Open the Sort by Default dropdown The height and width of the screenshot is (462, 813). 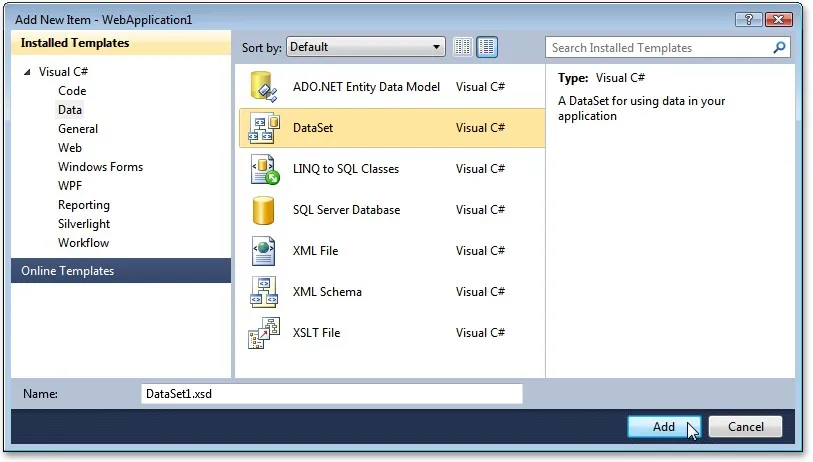[x=366, y=47]
